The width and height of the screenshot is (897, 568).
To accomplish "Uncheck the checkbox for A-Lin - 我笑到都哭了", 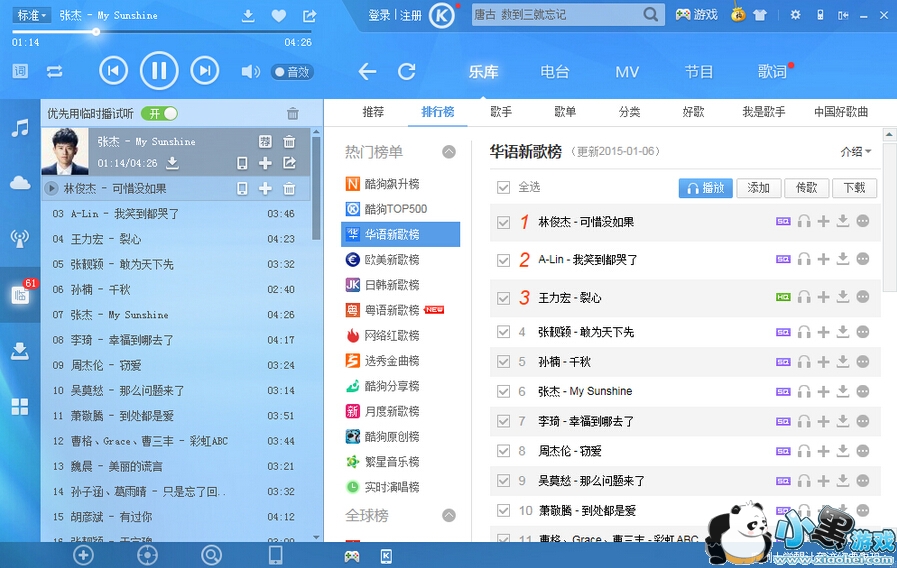I will pyautogui.click(x=503, y=260).
